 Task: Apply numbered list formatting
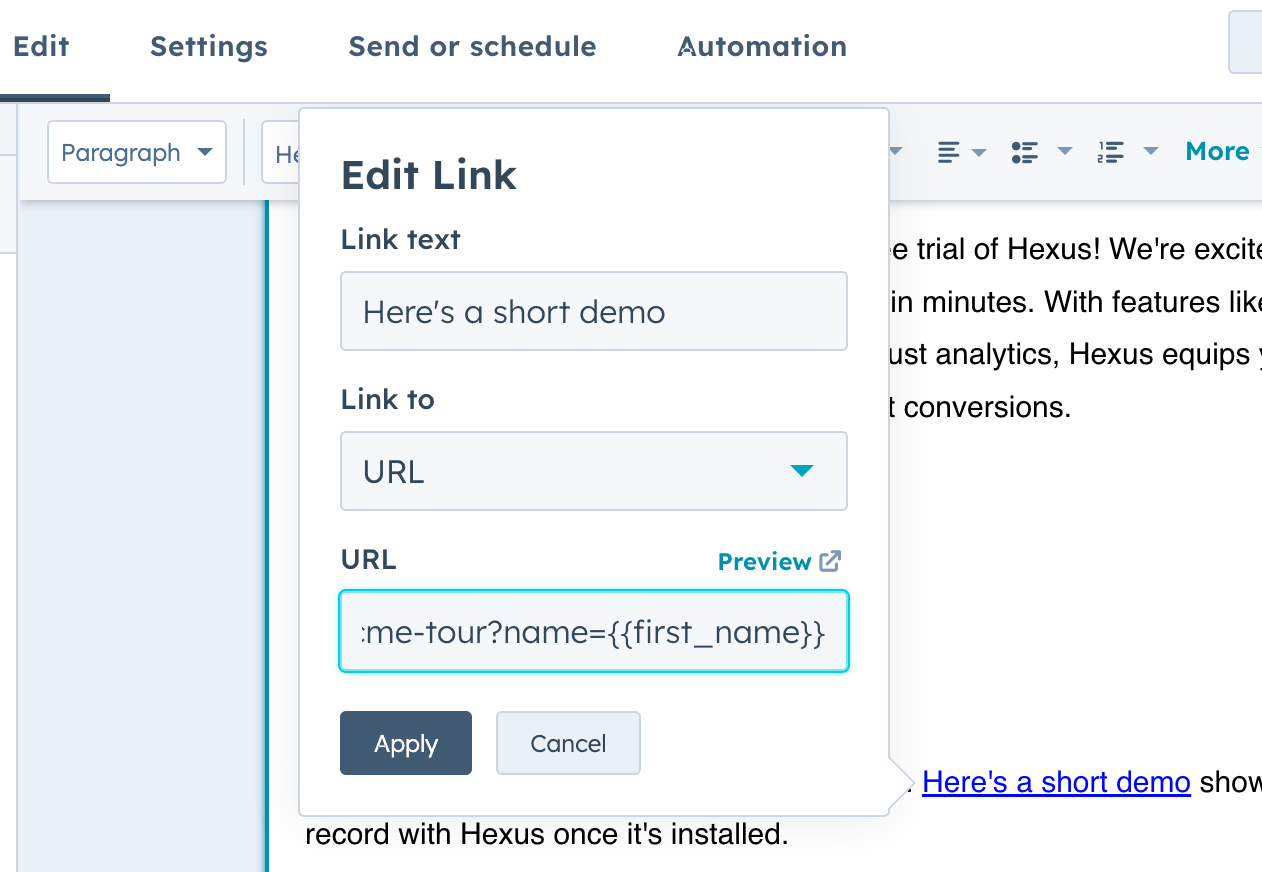[x=1112, y=151]
